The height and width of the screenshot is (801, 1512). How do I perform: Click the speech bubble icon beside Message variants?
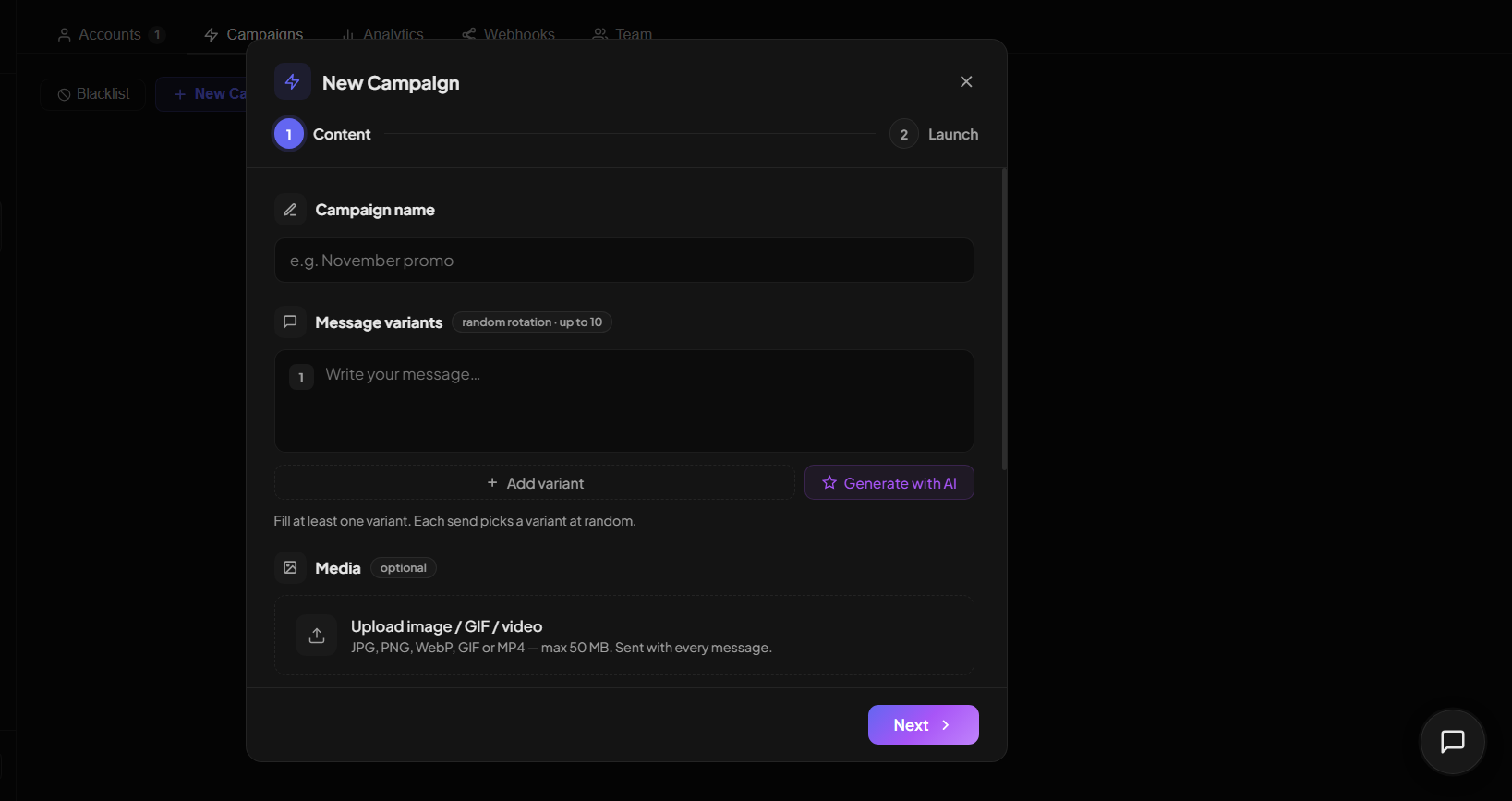point(290,322)
